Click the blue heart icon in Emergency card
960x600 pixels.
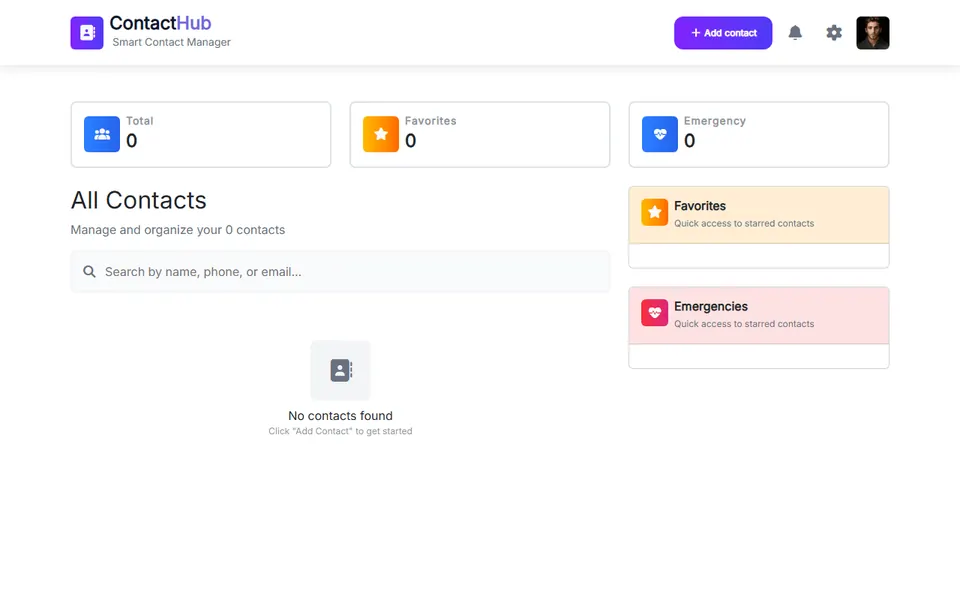coord(659,134)
